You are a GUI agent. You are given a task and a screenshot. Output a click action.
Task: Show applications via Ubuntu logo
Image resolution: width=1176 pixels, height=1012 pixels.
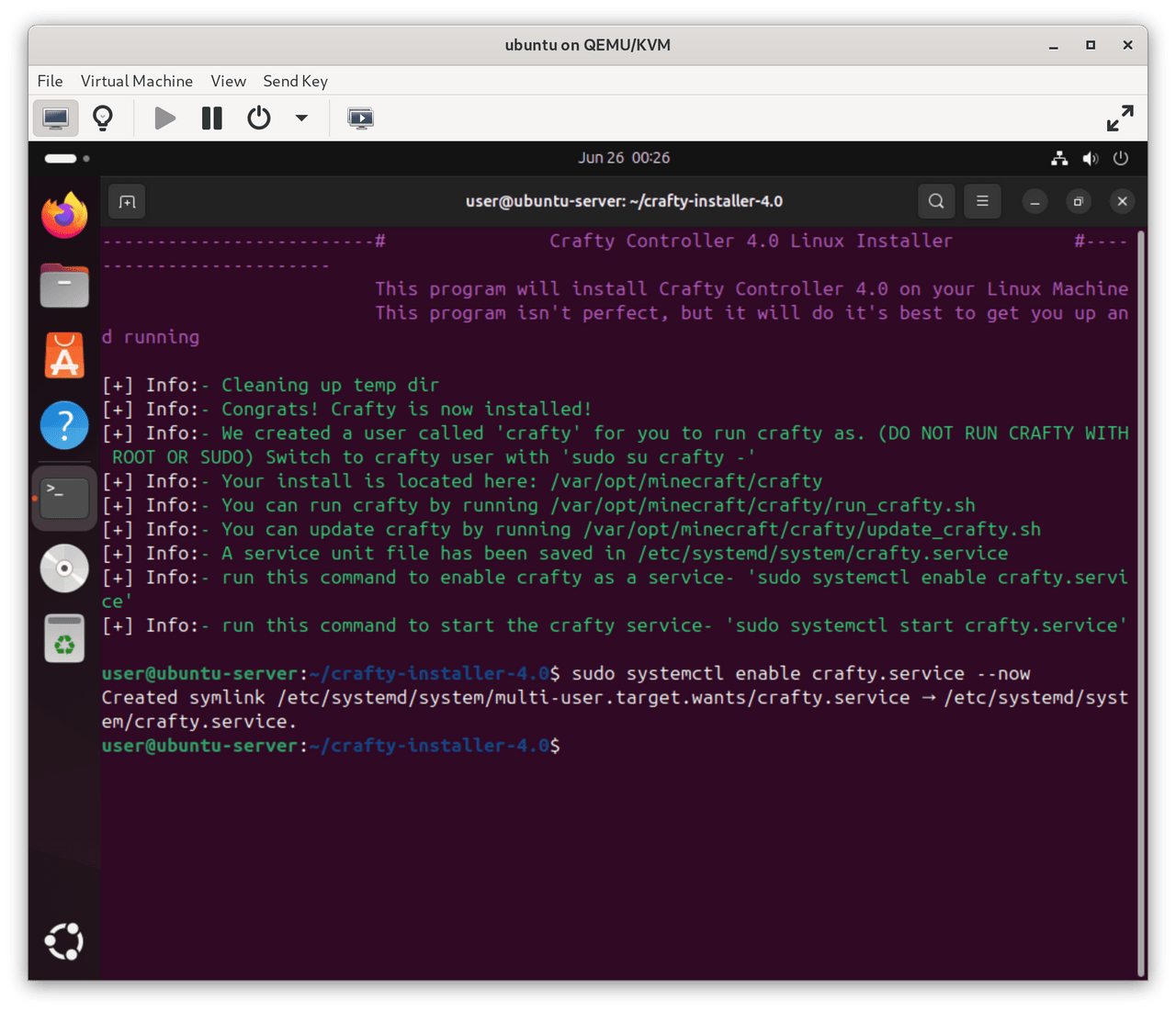click(64, 941)
